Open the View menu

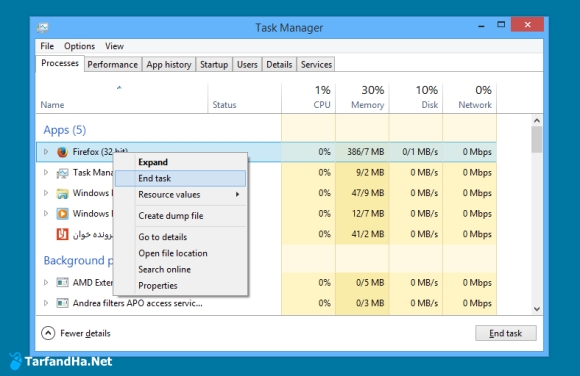[114, 46]
